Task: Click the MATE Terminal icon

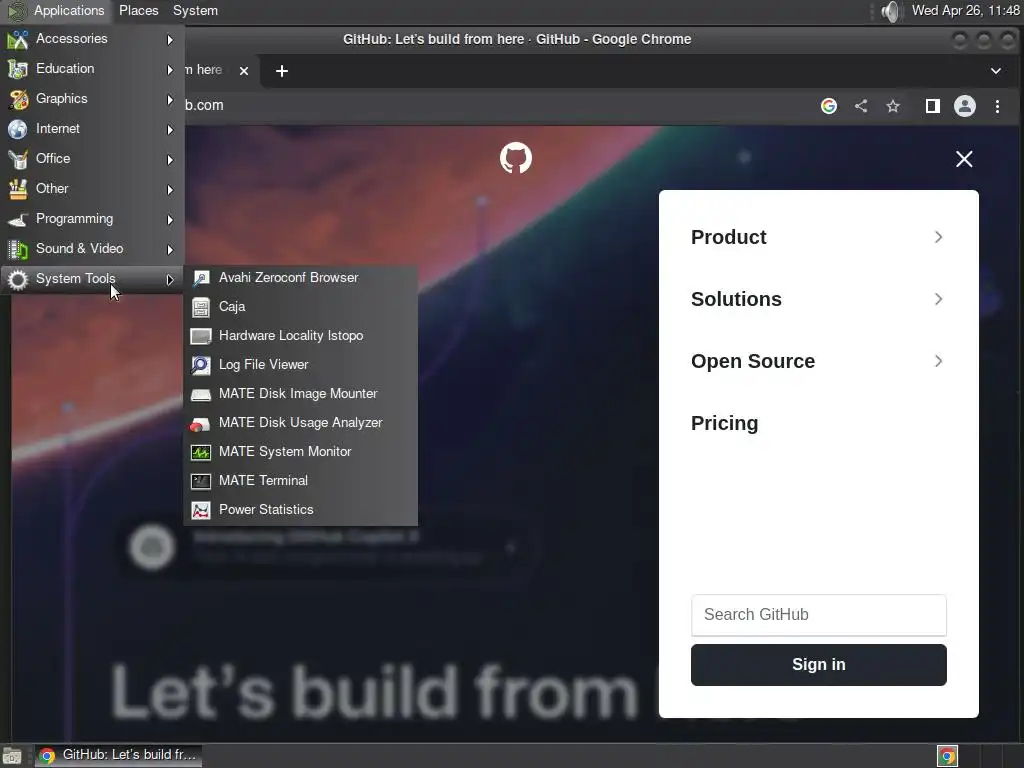Action: coord(200,481)
